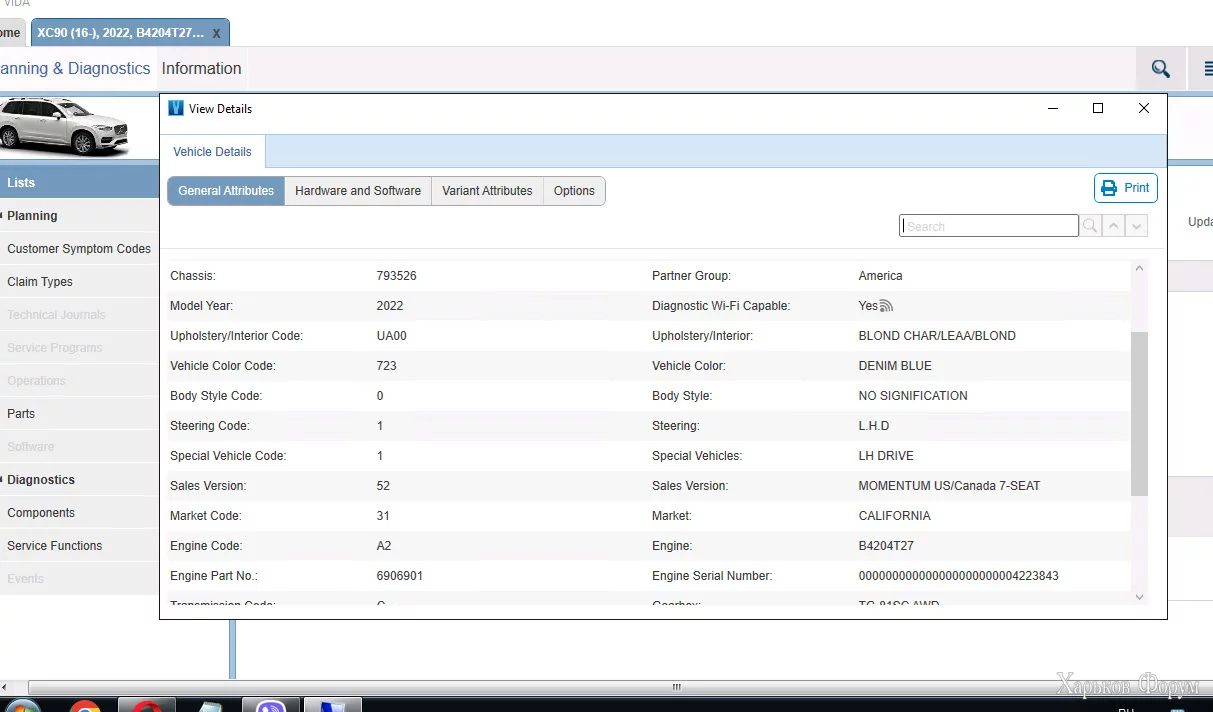Switch to Hardware and Software tab
The width and height of the screenshot is (1213, 712).
point(357,191)
